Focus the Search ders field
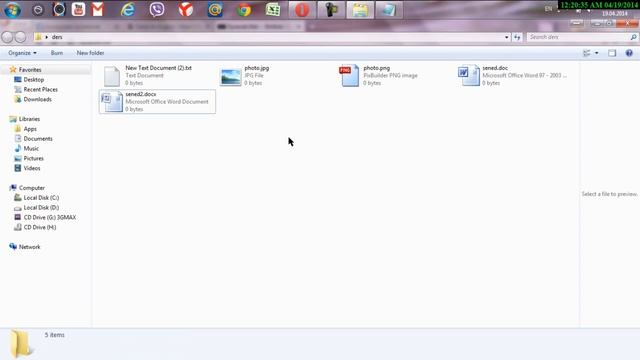Viewport: 640px width, 360px height. [x=578, y=37]
